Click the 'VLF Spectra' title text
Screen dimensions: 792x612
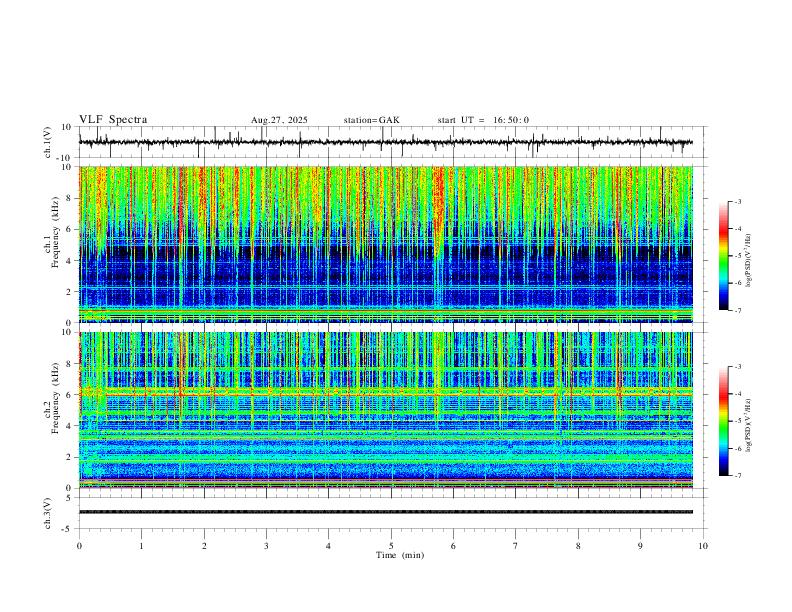[x=113, y=120]
